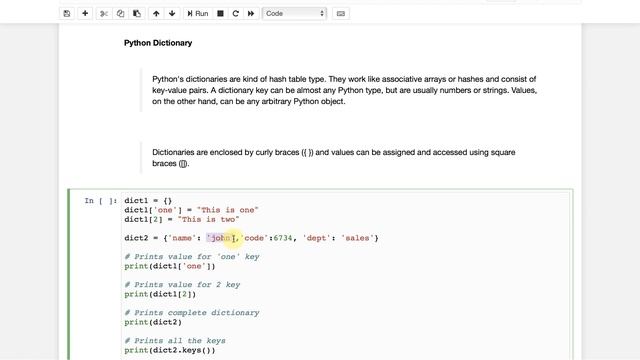Open the command palette keyboard icon
The width and height of the screenshot is (640, 360).
(x=341, y=13)
